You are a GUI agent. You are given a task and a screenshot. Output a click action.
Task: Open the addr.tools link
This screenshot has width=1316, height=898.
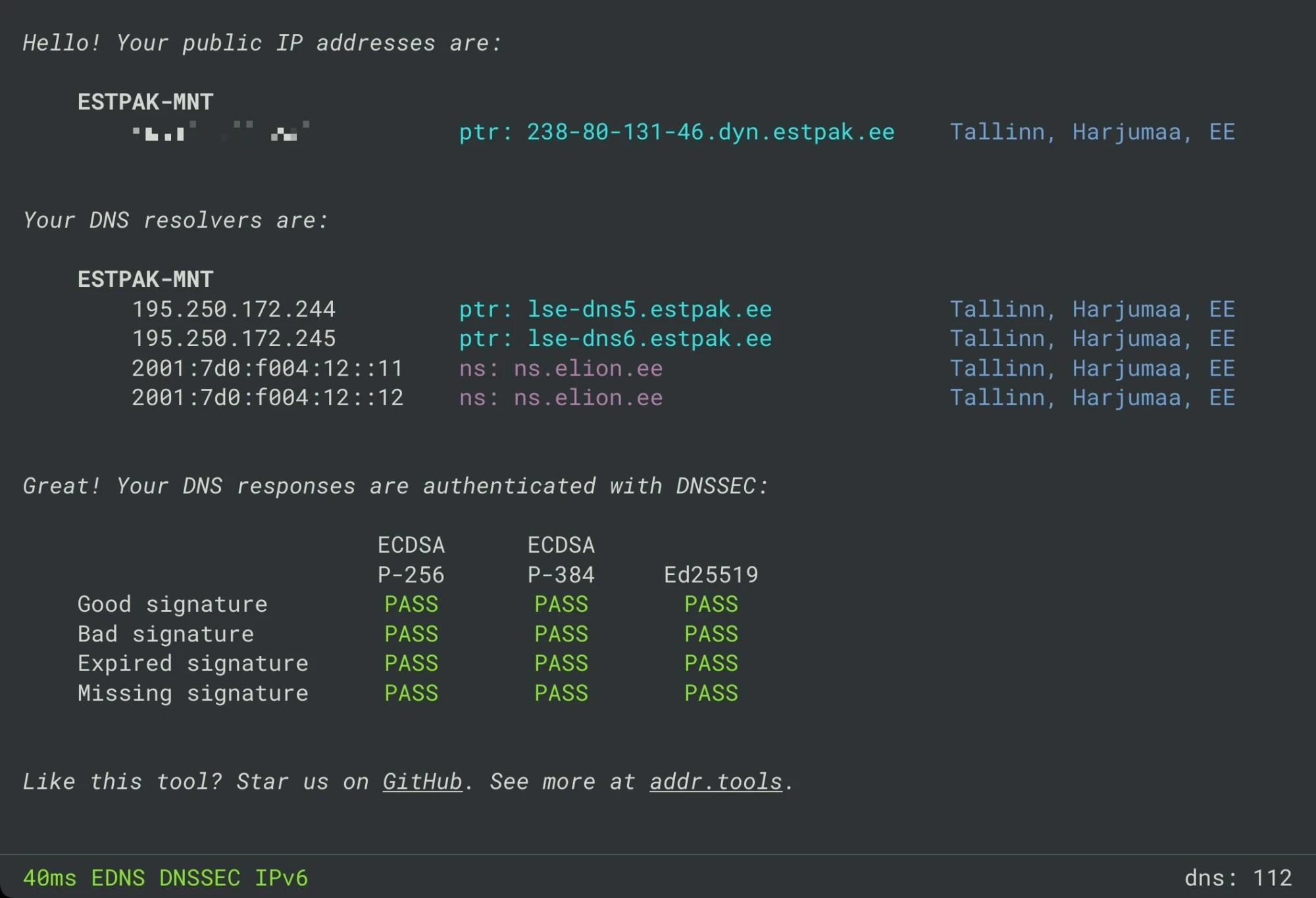[x=716, y=782]
